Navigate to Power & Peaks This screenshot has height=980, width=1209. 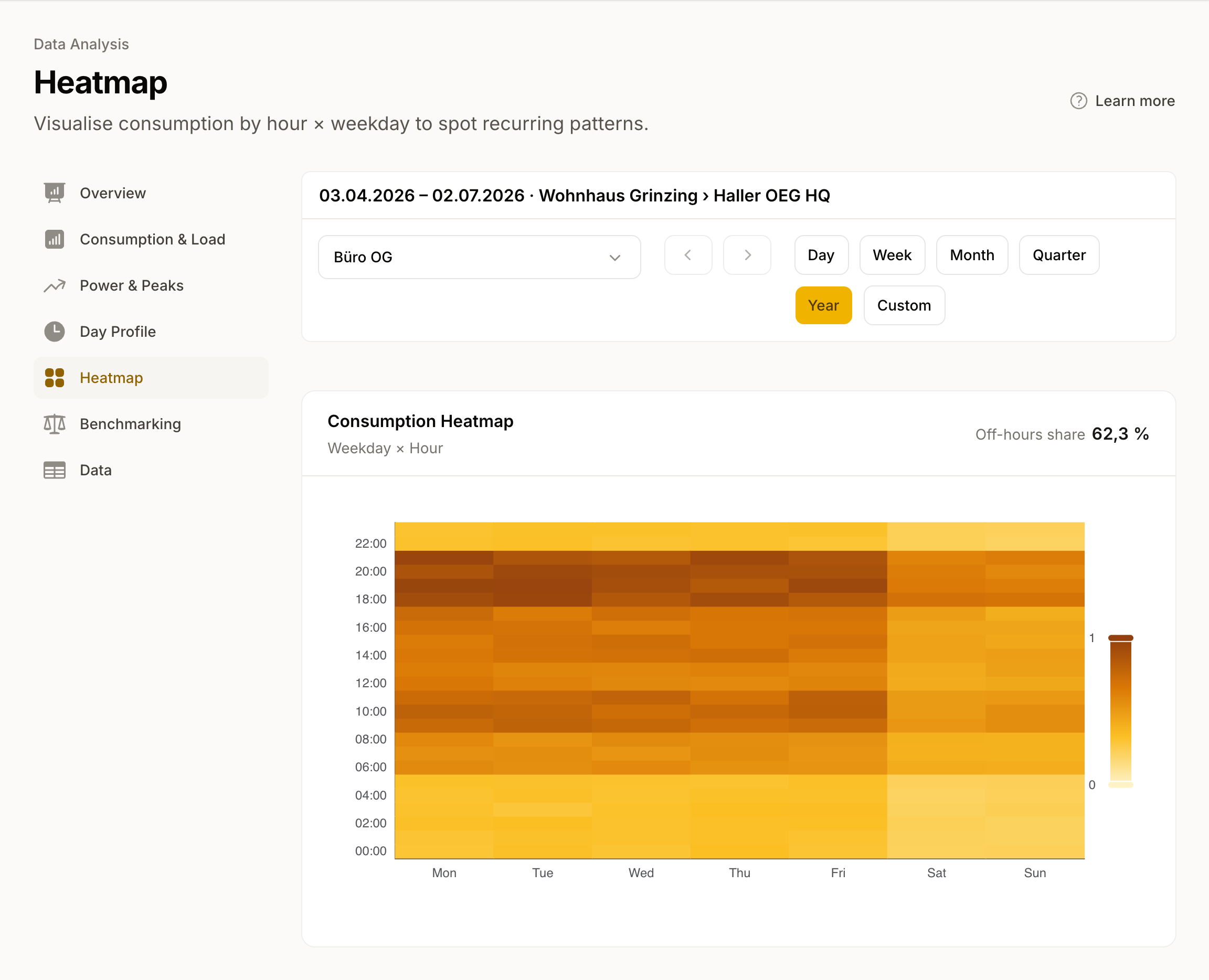pos(151,285)
